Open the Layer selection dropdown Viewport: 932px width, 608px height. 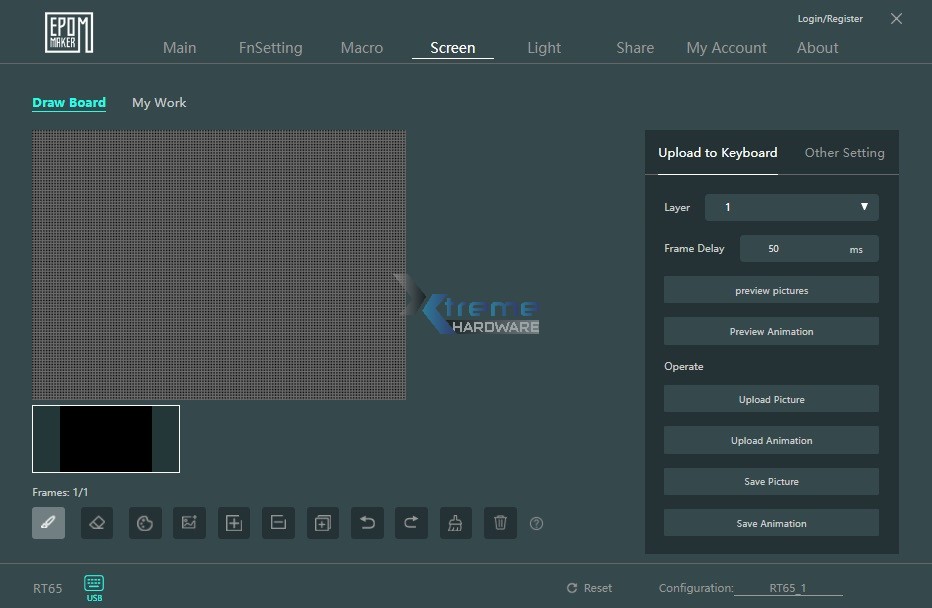click(791, 207)
